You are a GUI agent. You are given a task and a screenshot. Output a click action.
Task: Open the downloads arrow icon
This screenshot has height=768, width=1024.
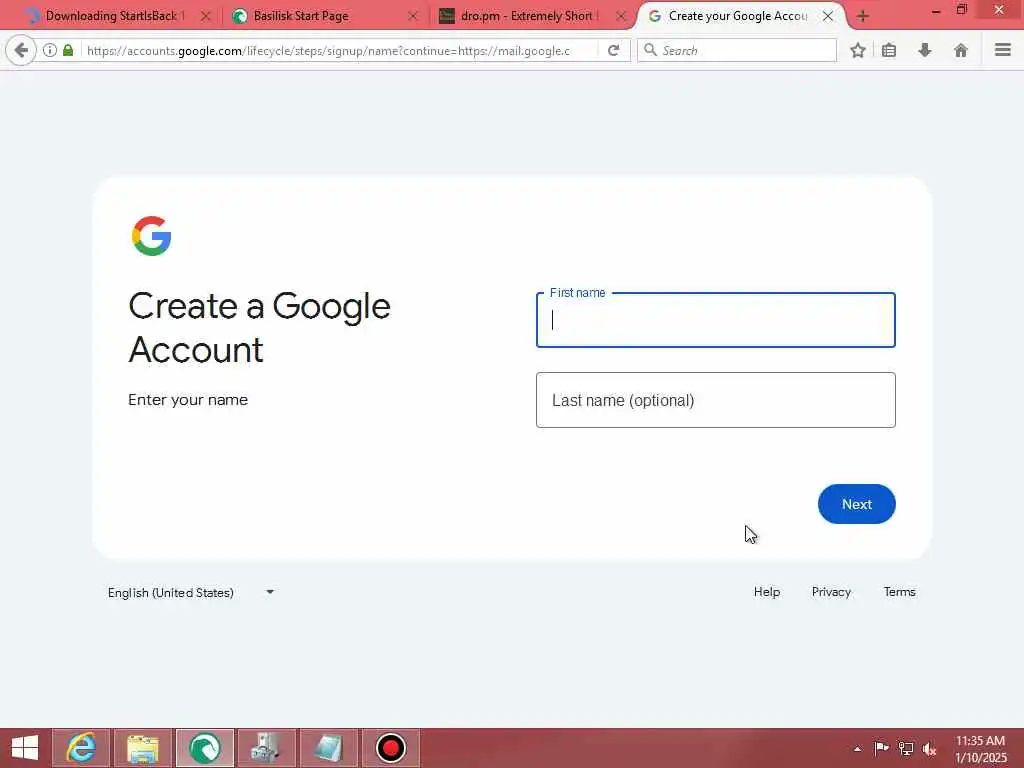point(925,50)
